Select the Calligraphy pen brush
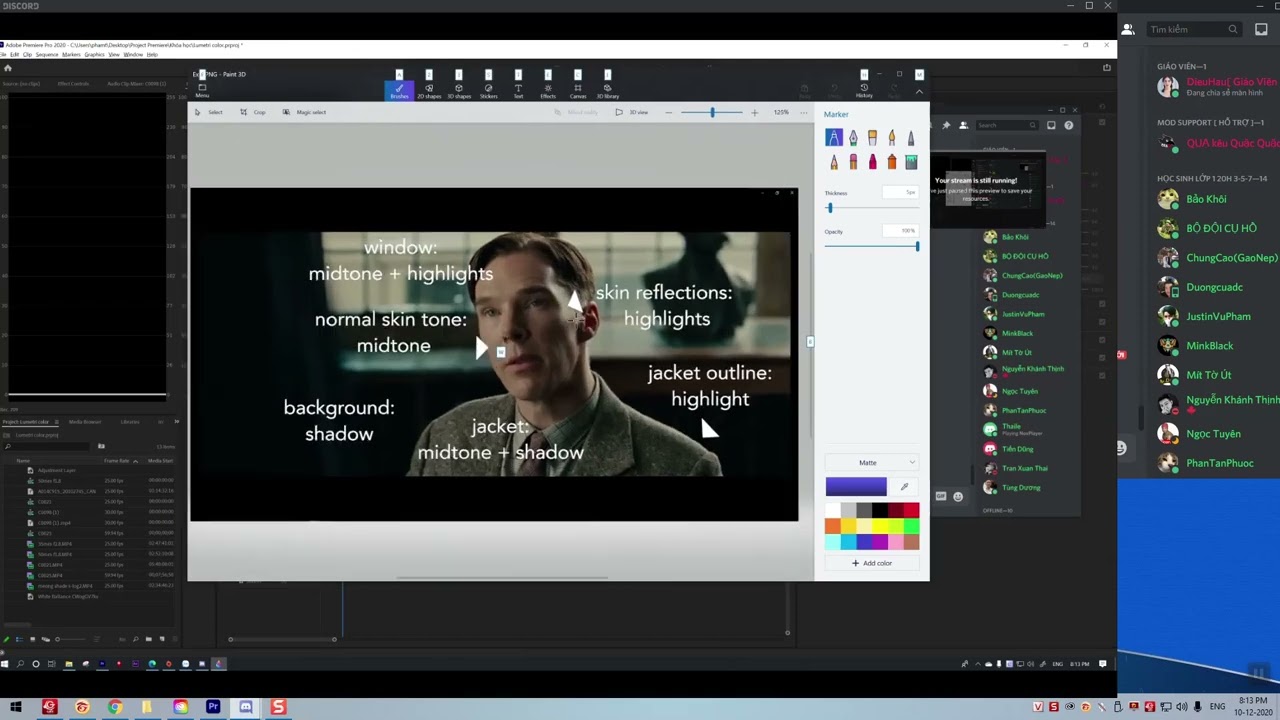Viewport: 1280px width, 720px height. 853,138
